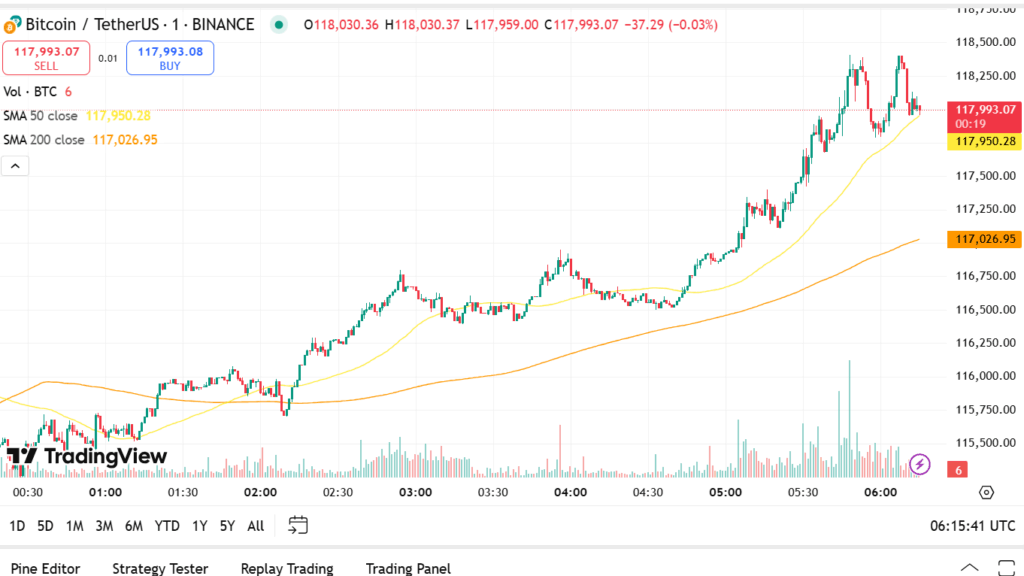
Task: Click the SELL 117,993.07 button
Action: (46, 58)
